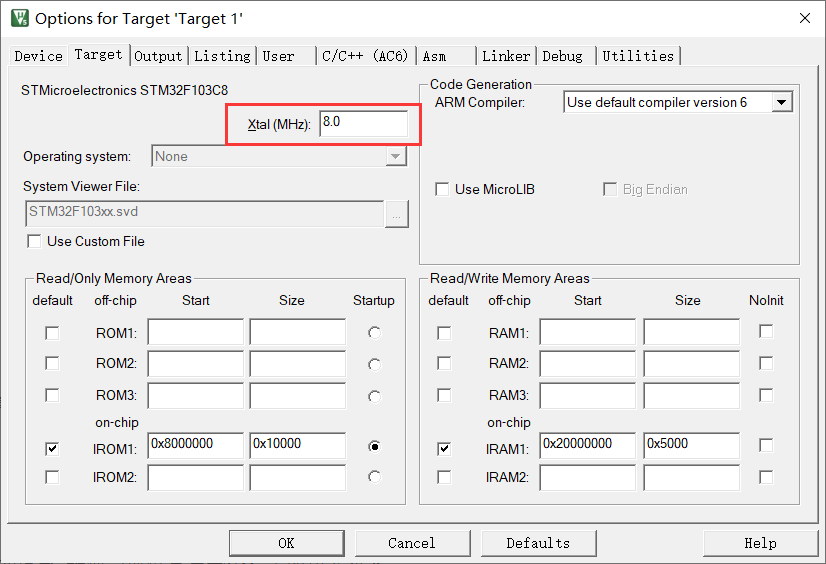Viewport: 826px width, 564px height.
Task: Uncheck the IROM1 default checkbox
Action: (x=52, y=449)
